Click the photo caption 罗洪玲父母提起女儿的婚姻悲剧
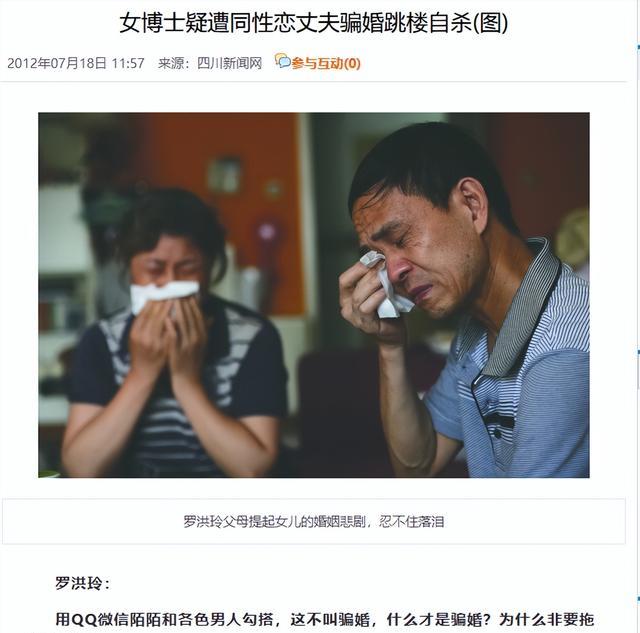The height and width of the screenshot is (633, 640). click(274, 521)
